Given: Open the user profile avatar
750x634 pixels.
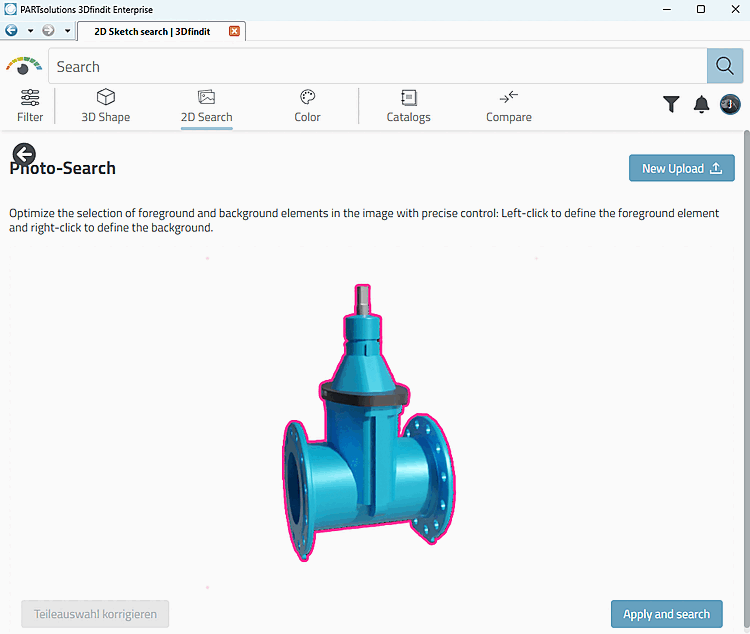Looking at the screenshot, I should point(730,104).
